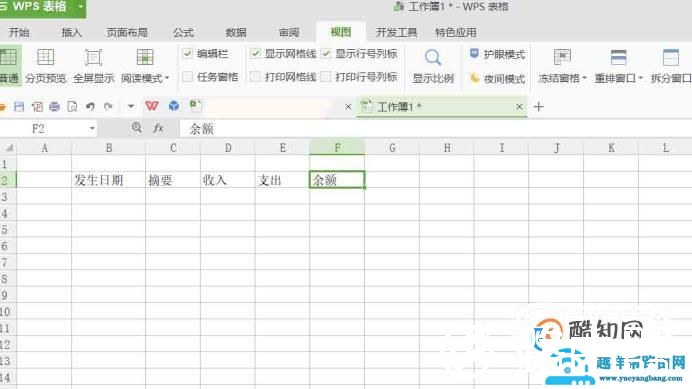This screenshot has height=389, width=692.
Task: Select cell containing 收入
Action: pyautogui.click(x=228, y=180)
